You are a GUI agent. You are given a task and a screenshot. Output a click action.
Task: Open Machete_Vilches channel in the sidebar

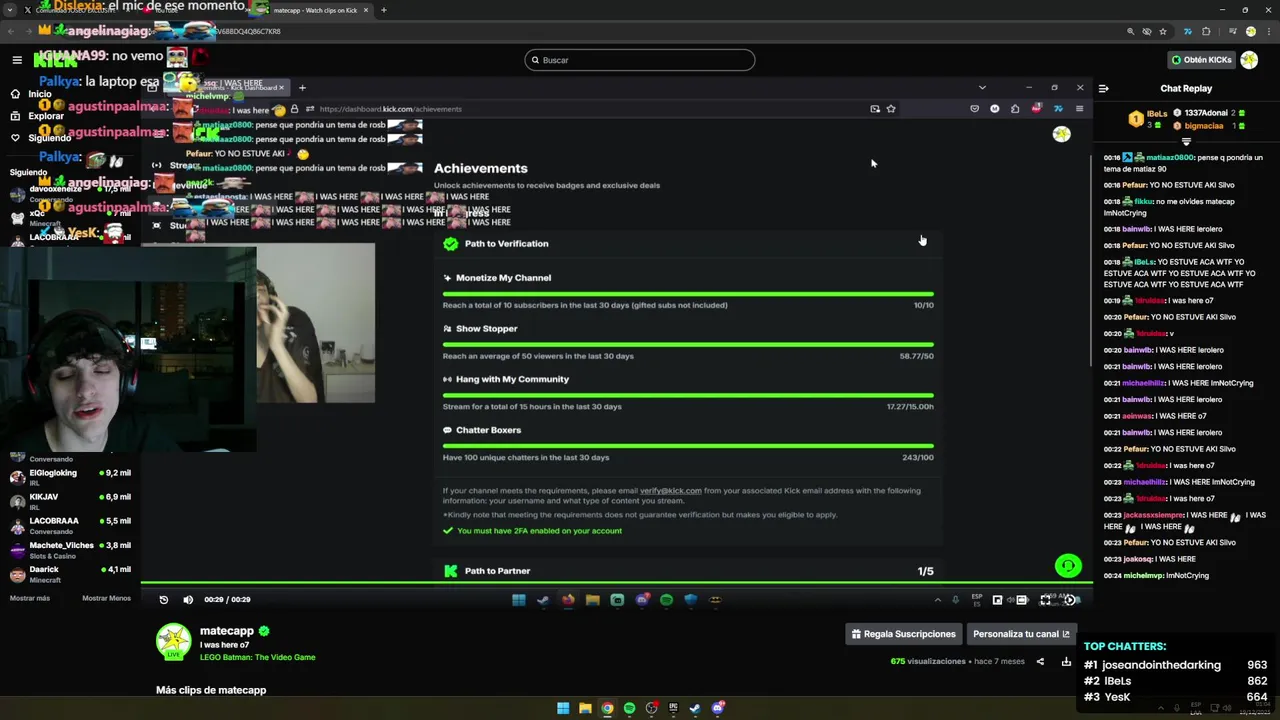[70, 550]
